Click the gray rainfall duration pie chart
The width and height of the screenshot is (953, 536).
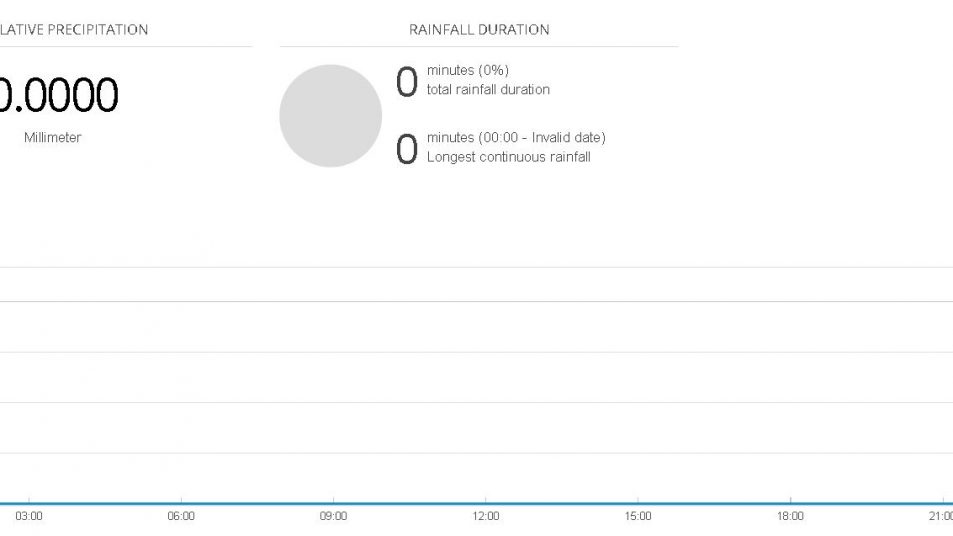pyautogui.click(x=330, y=116)
